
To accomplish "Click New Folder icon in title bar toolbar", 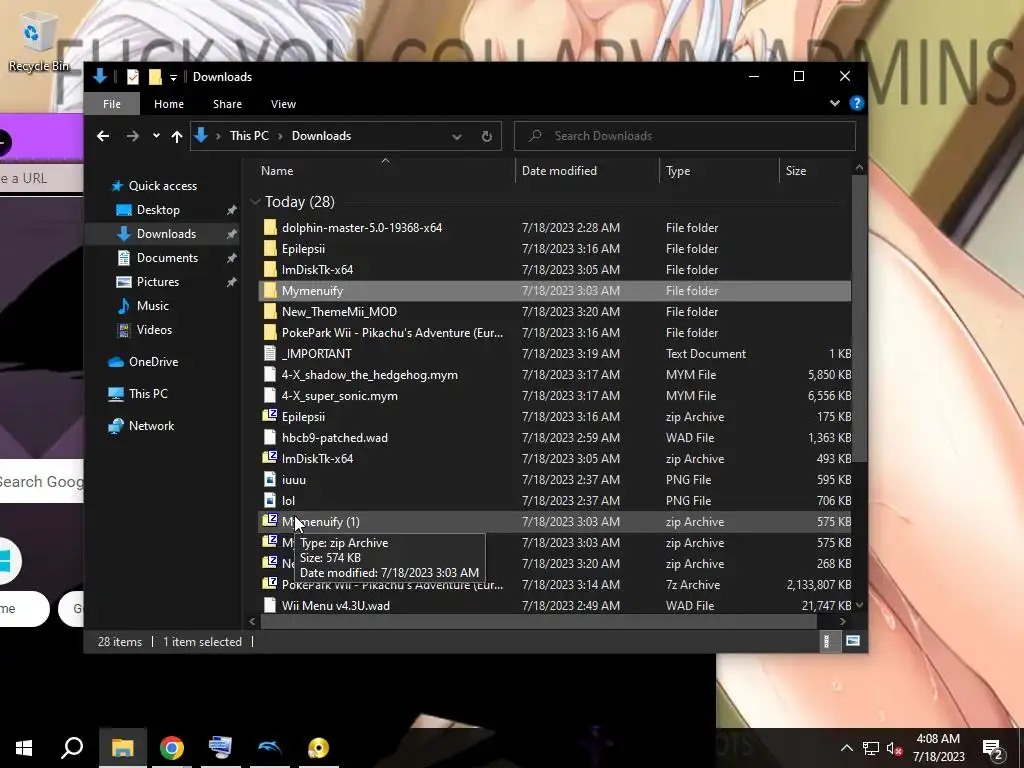I will 155,77.
